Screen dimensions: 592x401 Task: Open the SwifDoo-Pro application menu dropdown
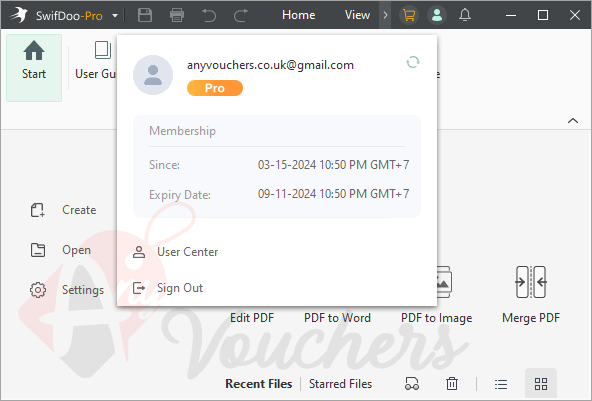(115, 15)
